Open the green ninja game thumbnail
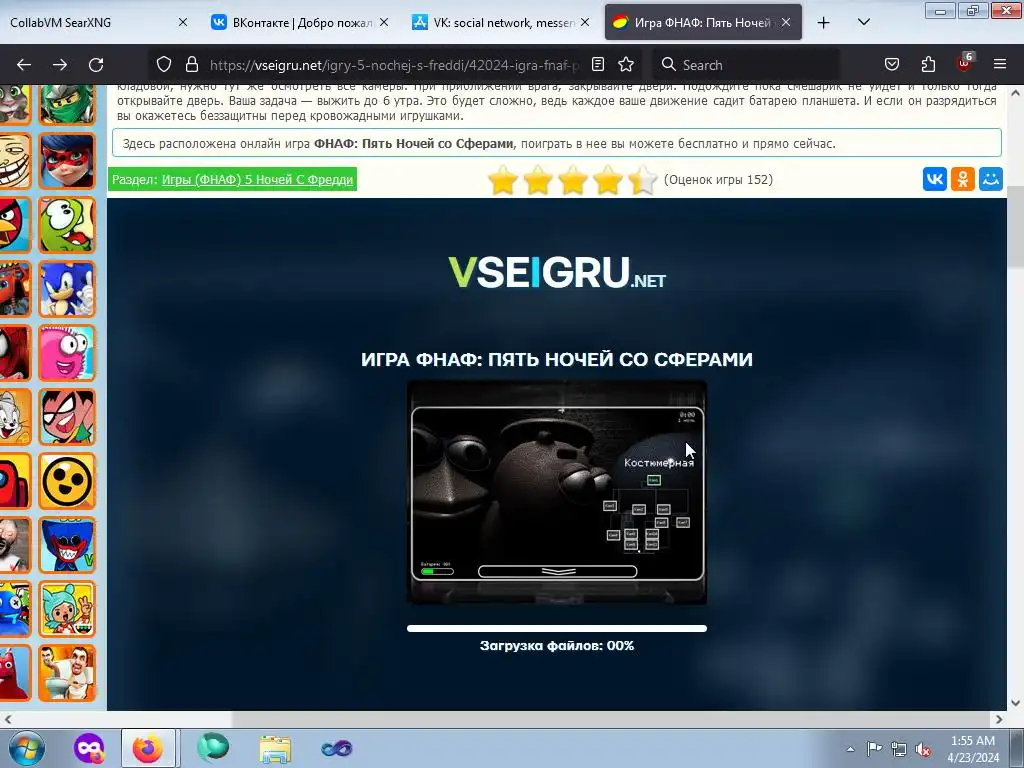 67,104
